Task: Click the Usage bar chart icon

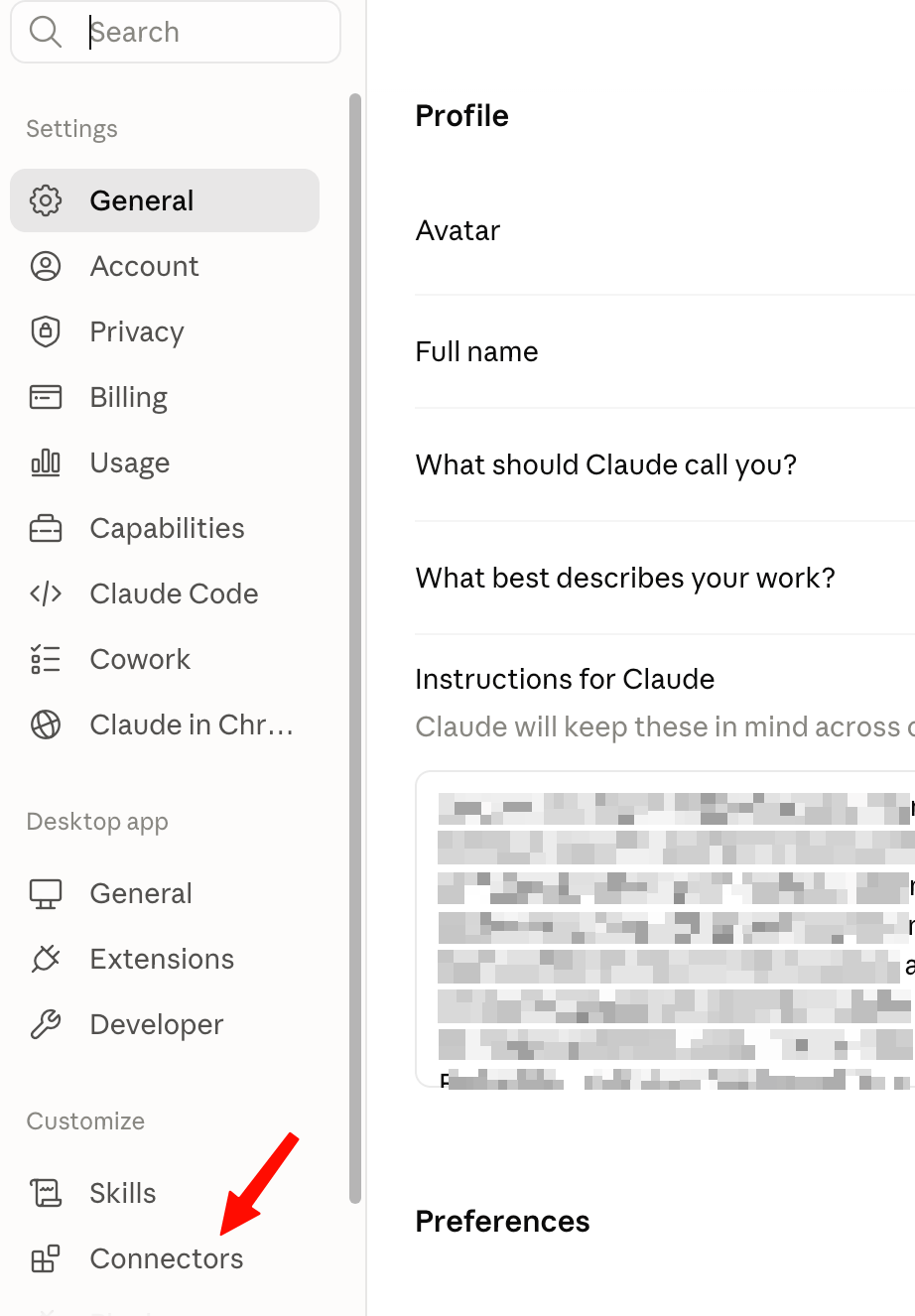Action: [x=46, y=462]
